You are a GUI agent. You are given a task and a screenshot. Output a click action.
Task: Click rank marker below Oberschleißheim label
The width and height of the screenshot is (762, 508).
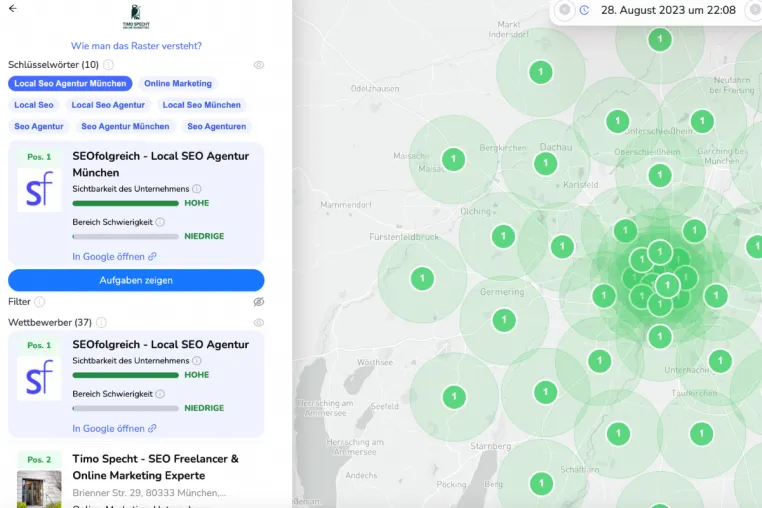pyautogui.click(x=659, y=175)
